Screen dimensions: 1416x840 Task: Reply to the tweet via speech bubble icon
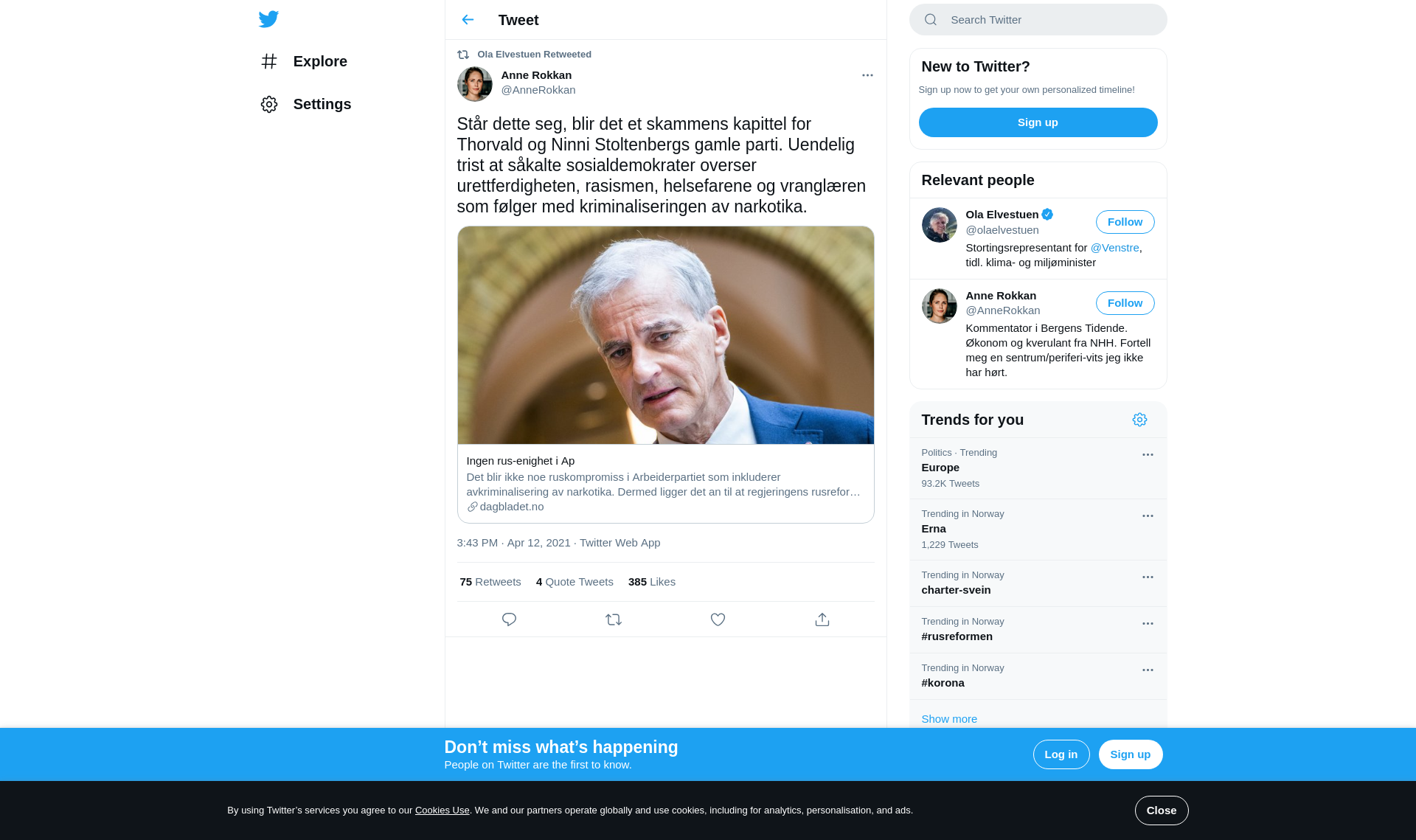click(509, 619)
